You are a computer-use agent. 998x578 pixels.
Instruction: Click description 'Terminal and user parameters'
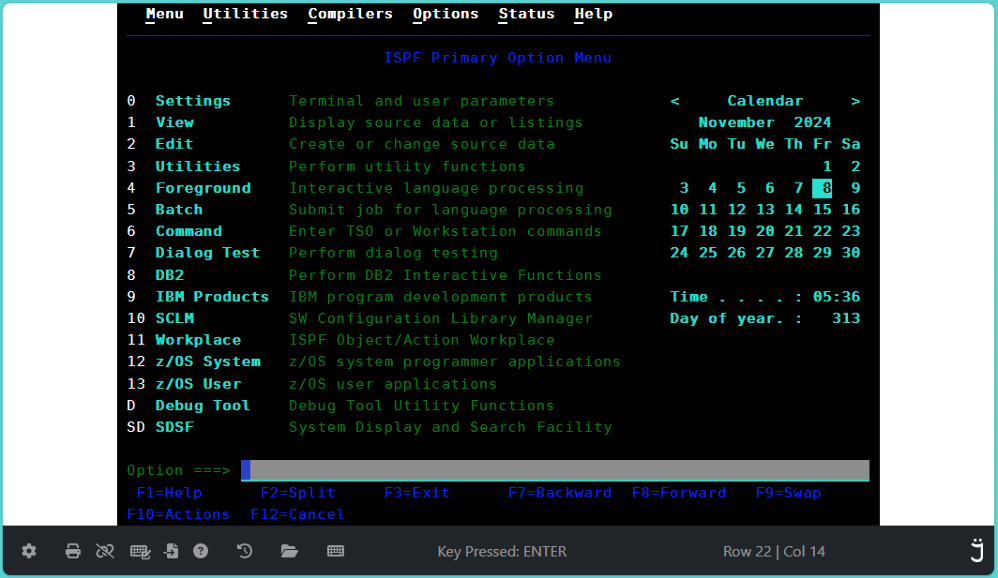click(x=421, y=101)
